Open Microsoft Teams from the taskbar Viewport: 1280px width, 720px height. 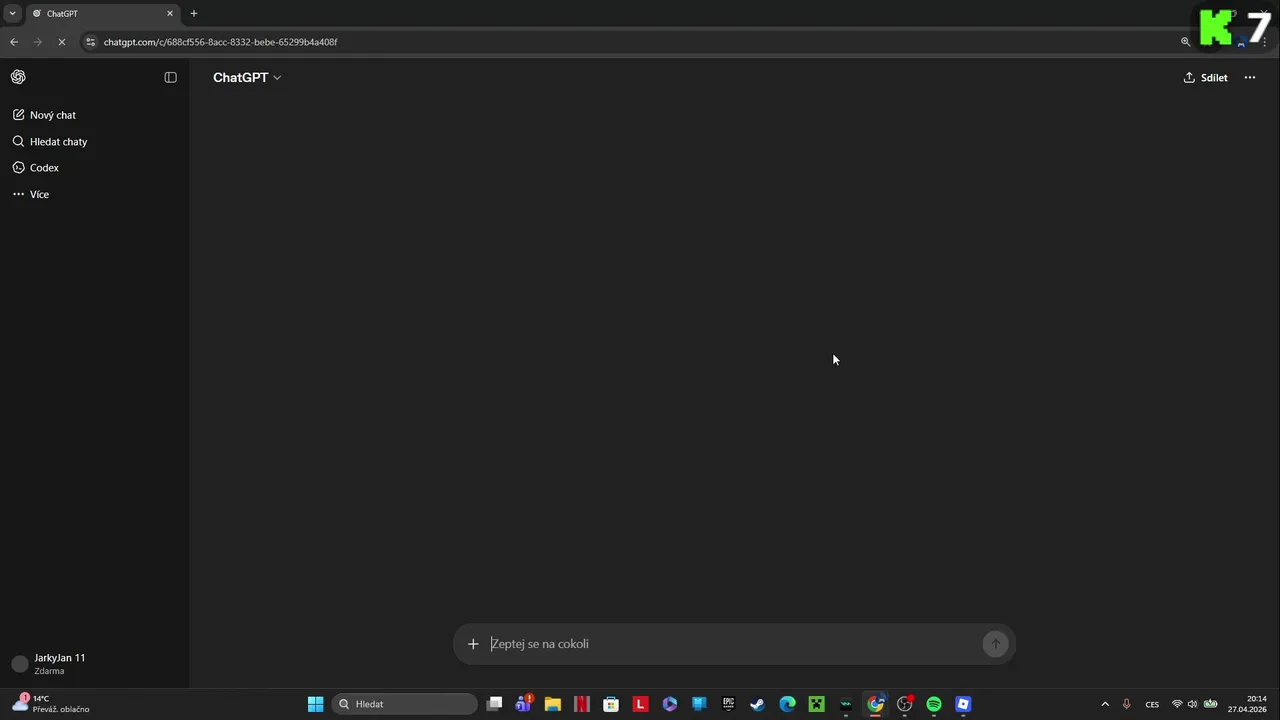tap(523, 704)
